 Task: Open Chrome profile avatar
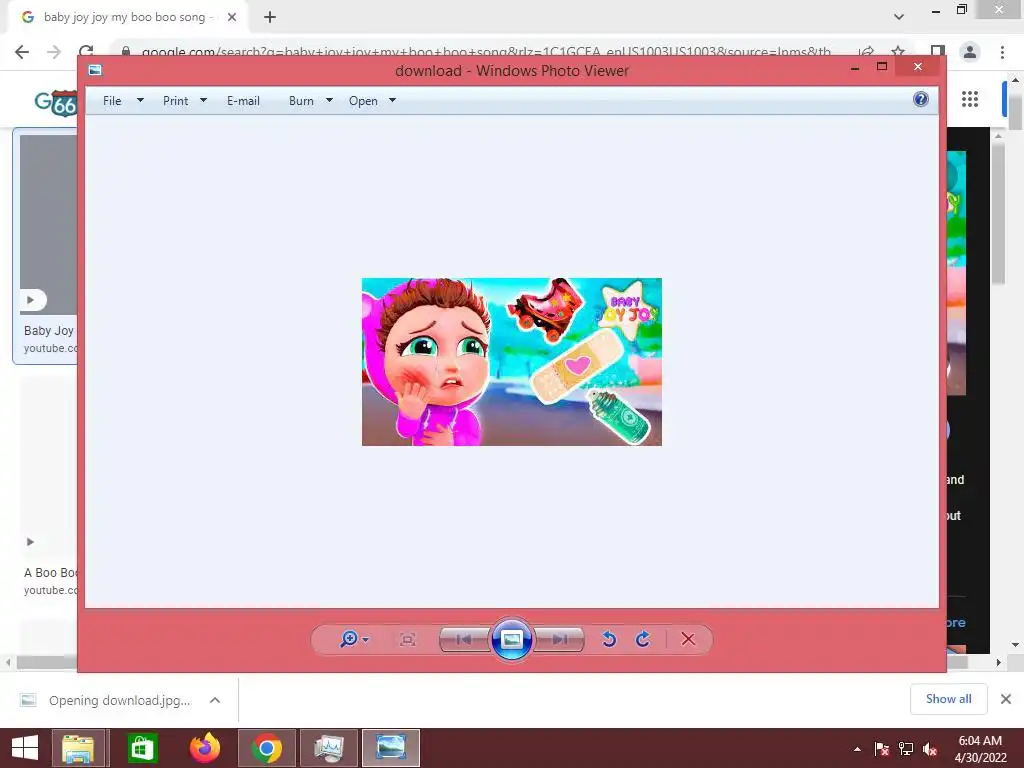pos(970,52)
